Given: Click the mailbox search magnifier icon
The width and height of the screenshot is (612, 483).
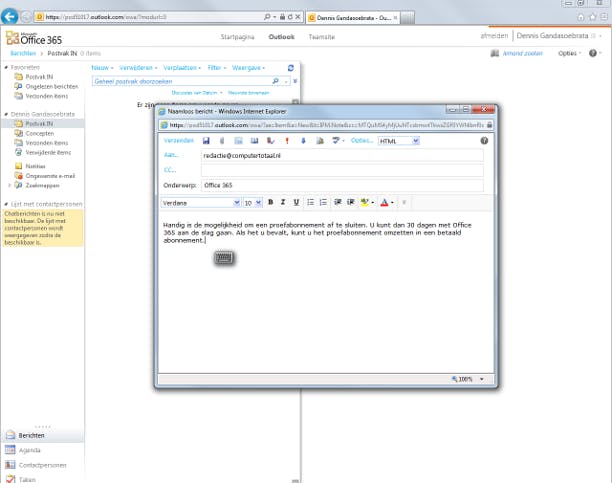Looking at the screenshot, I should point(276,81).
